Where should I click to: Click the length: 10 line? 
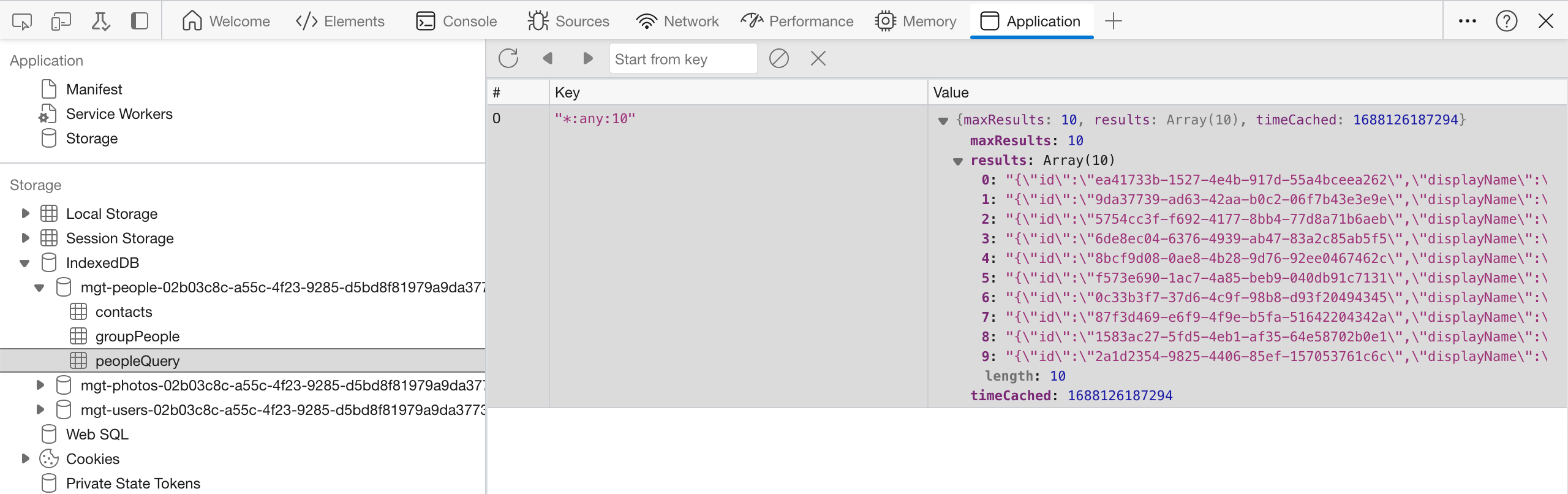pyautogui.click(x=1025, y=376)
